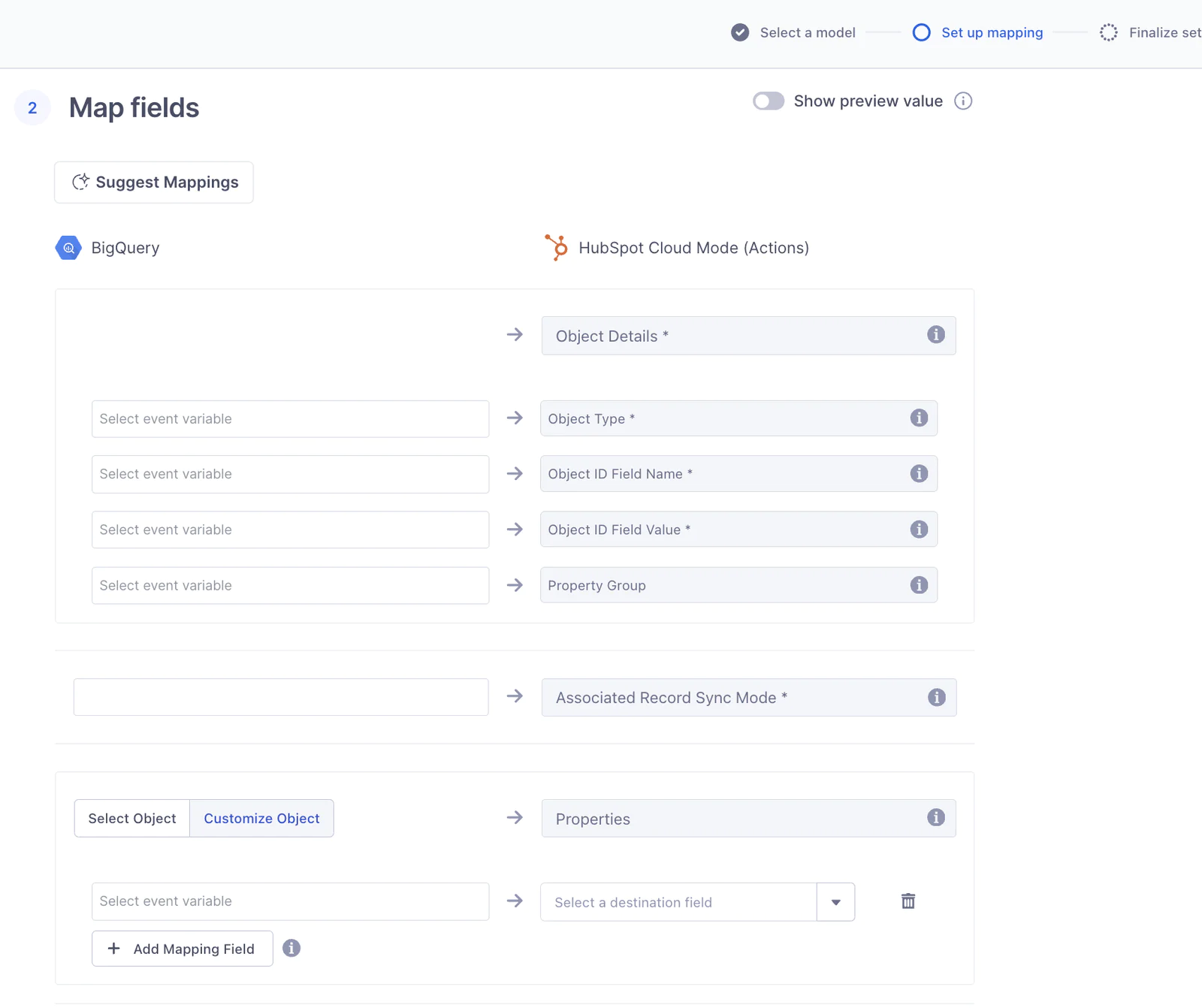Click the Associated Record Sync Mode destination field
Image resolution: width=1202 pixels, height=1008 pixels.
749,698
